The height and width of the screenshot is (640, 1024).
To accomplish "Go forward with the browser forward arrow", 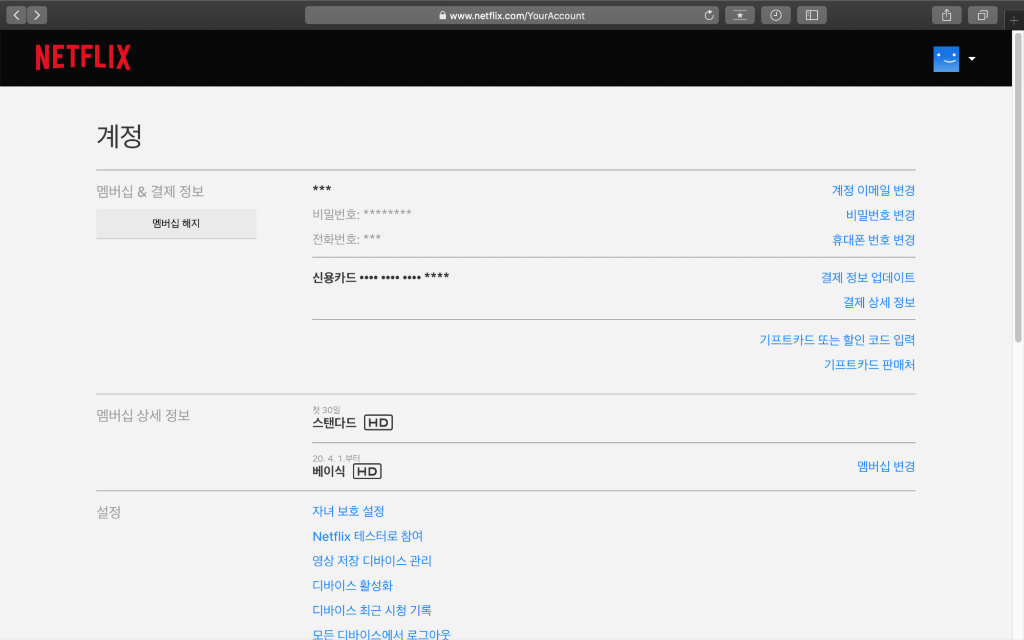I will click(37, 15).
